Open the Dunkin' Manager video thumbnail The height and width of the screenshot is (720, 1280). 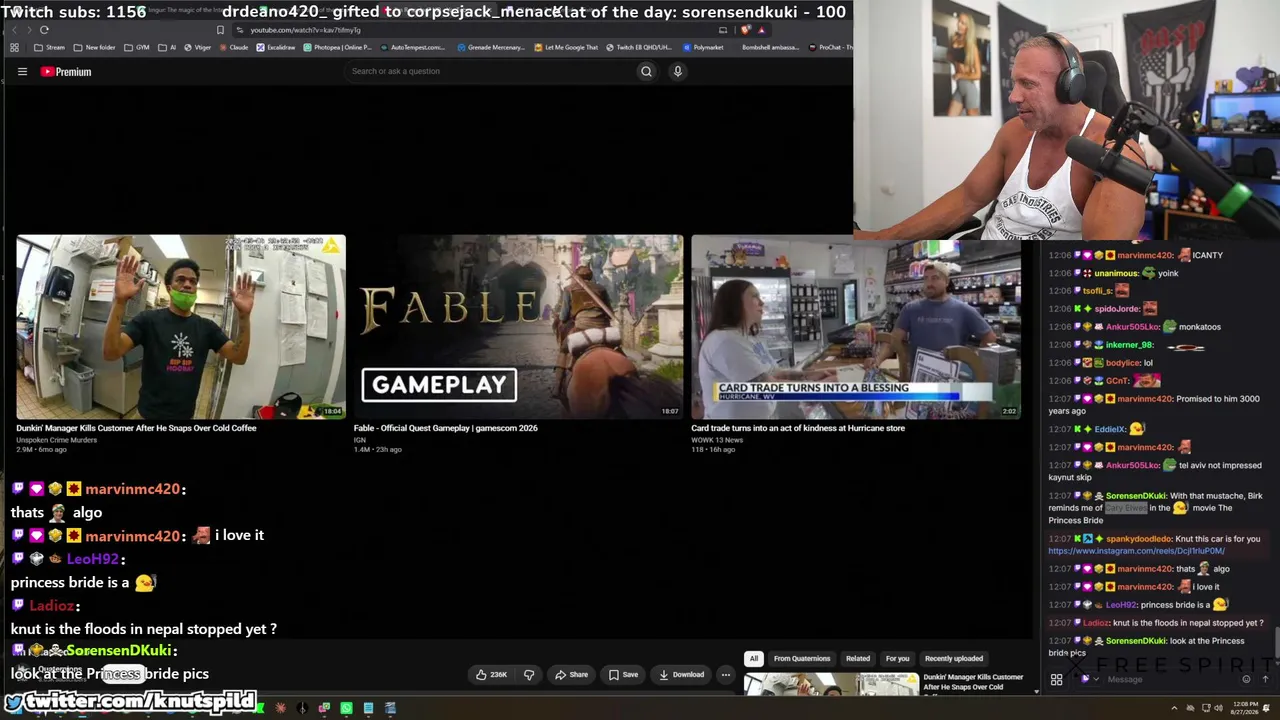[181, 327]
